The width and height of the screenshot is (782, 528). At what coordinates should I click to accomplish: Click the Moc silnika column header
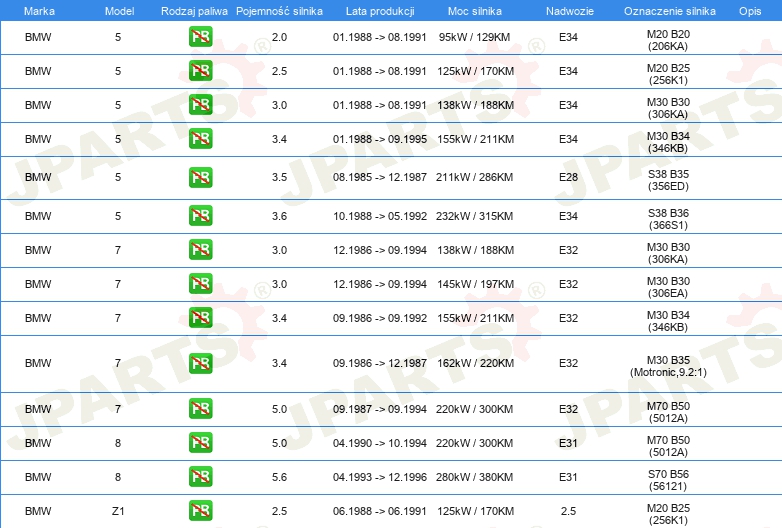click(x=475, y=11)
